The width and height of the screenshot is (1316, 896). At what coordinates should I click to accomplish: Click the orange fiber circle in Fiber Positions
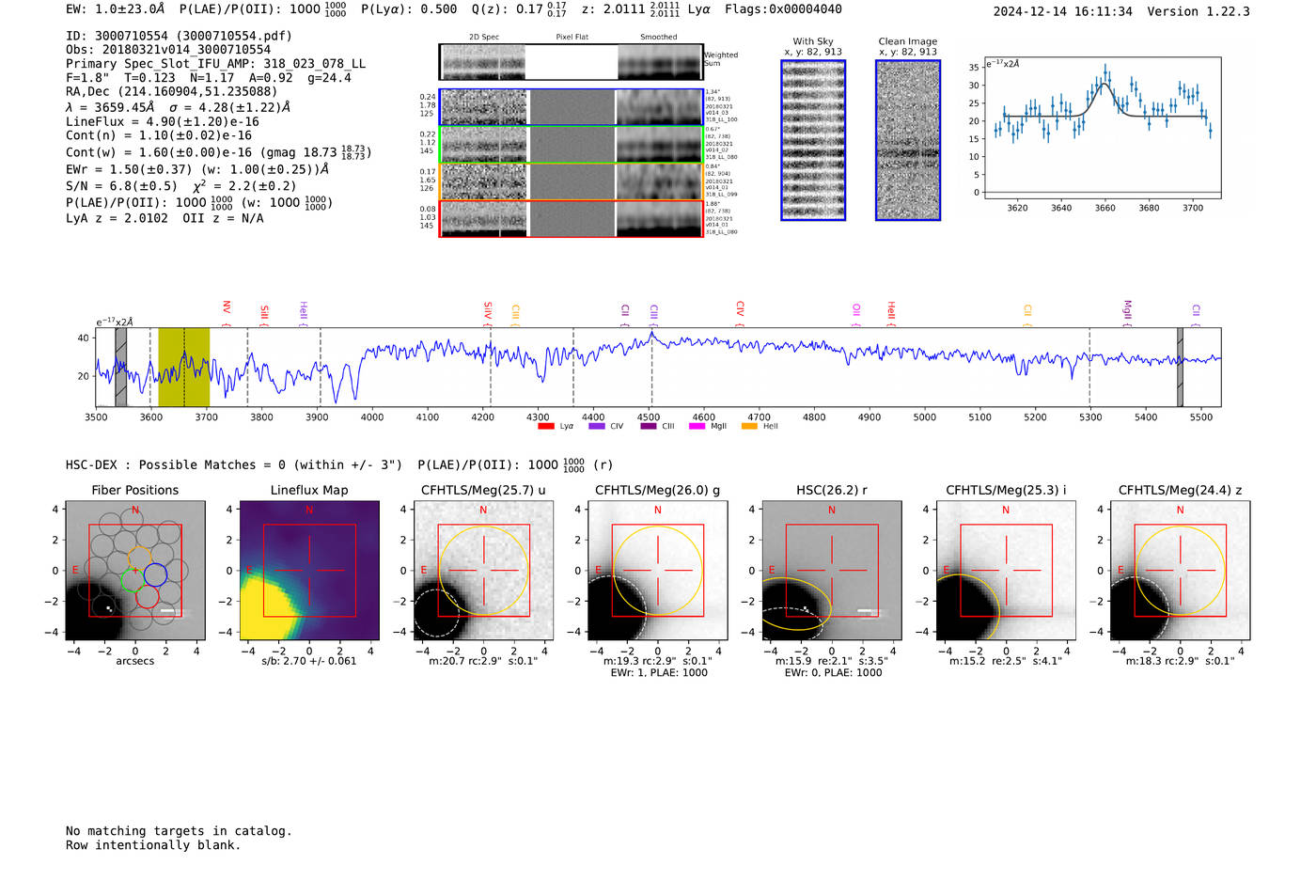point(139,558)
